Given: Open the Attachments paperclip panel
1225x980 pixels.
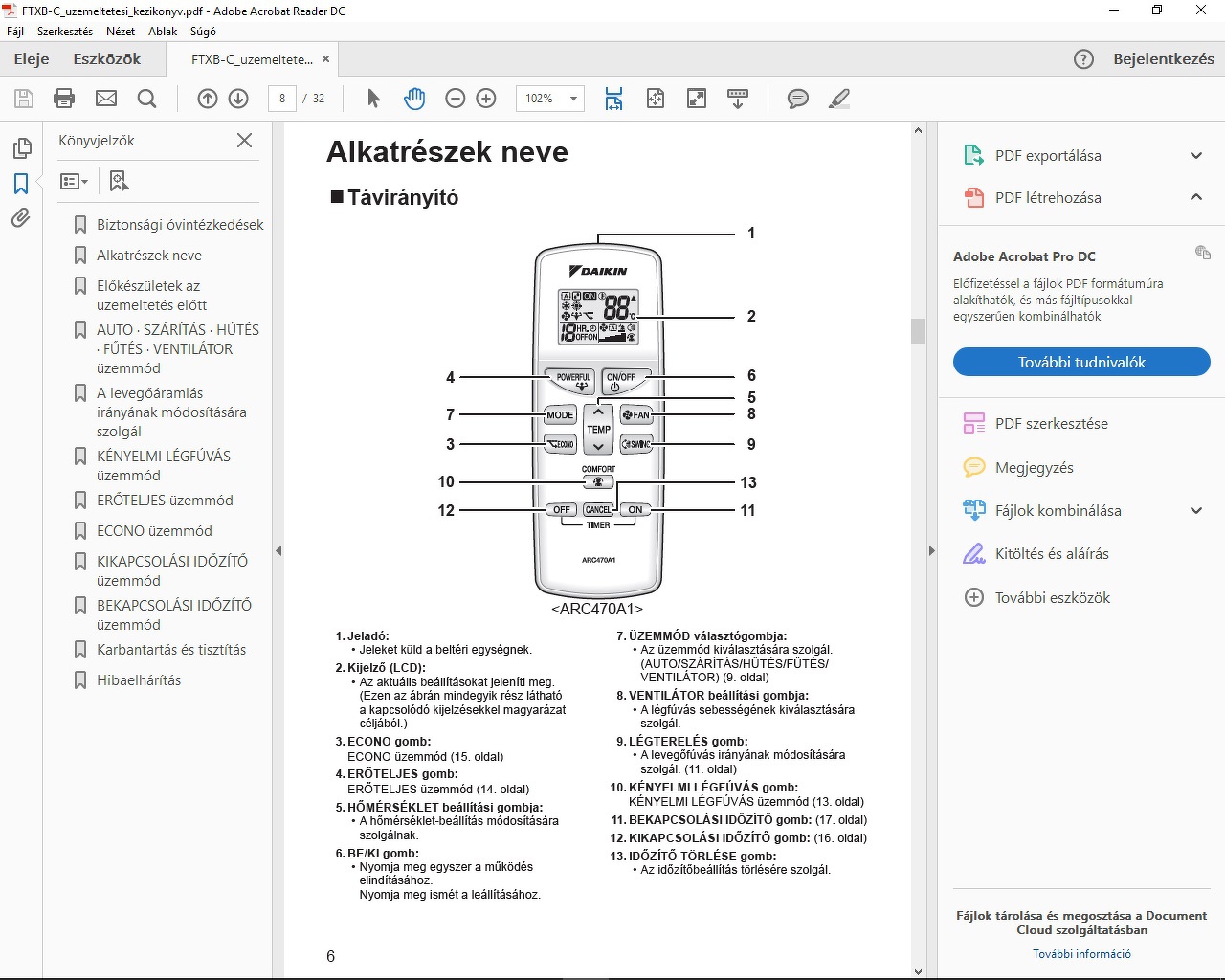Looking at the screenshot, I should tap(21, 218).
